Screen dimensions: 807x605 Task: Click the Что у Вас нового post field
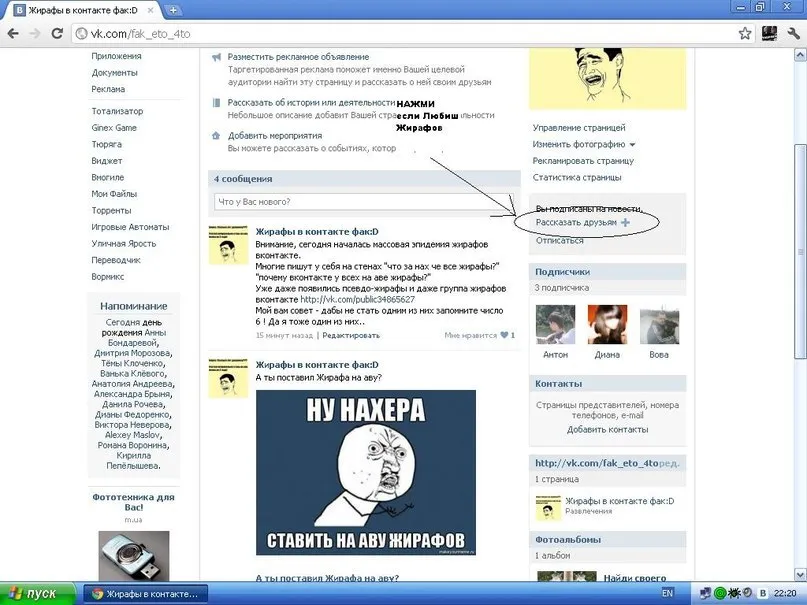(x=363, y=202)
